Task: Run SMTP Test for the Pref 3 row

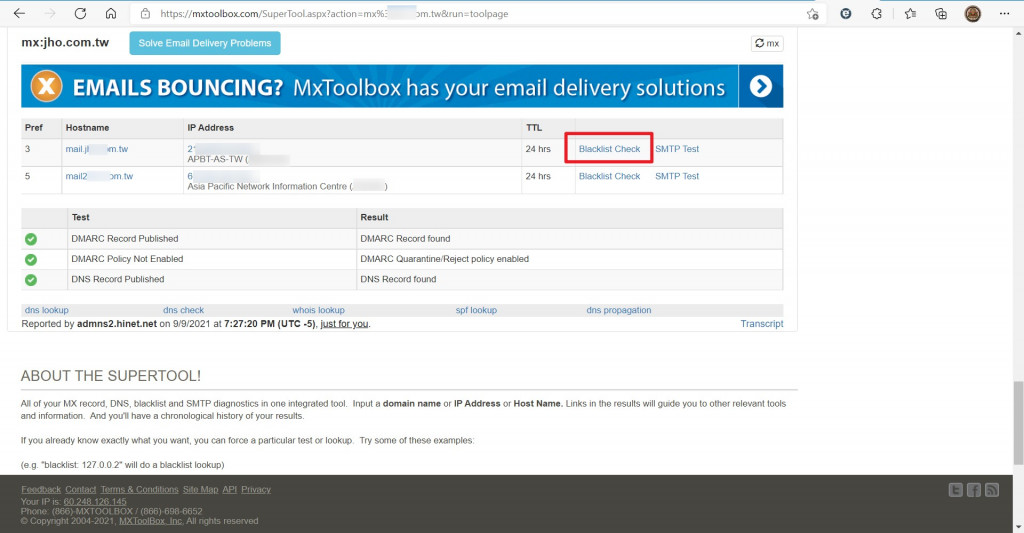Action: point(677,149)
